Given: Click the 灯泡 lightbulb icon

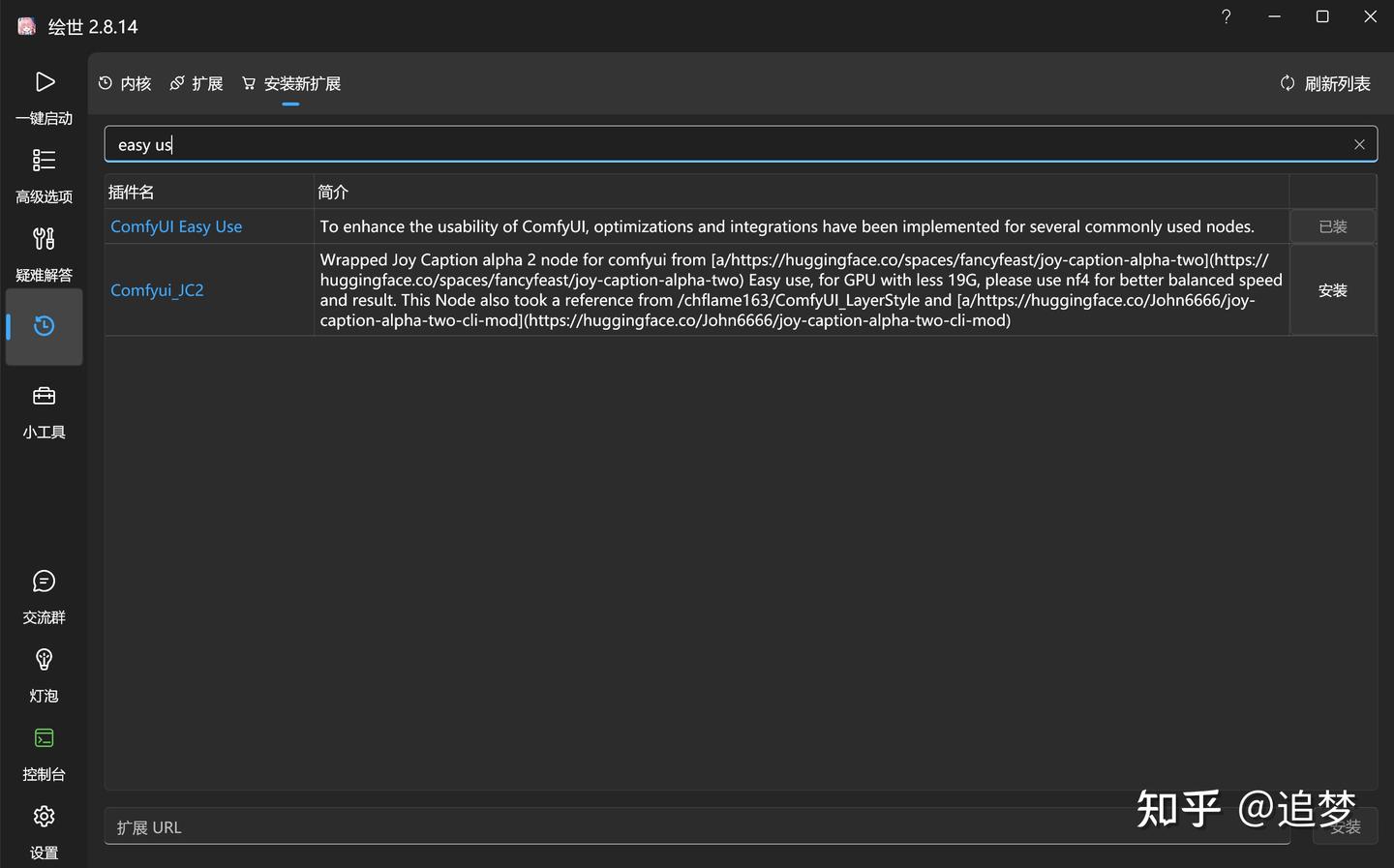Looking at the screenshot, I should [45, 660].
